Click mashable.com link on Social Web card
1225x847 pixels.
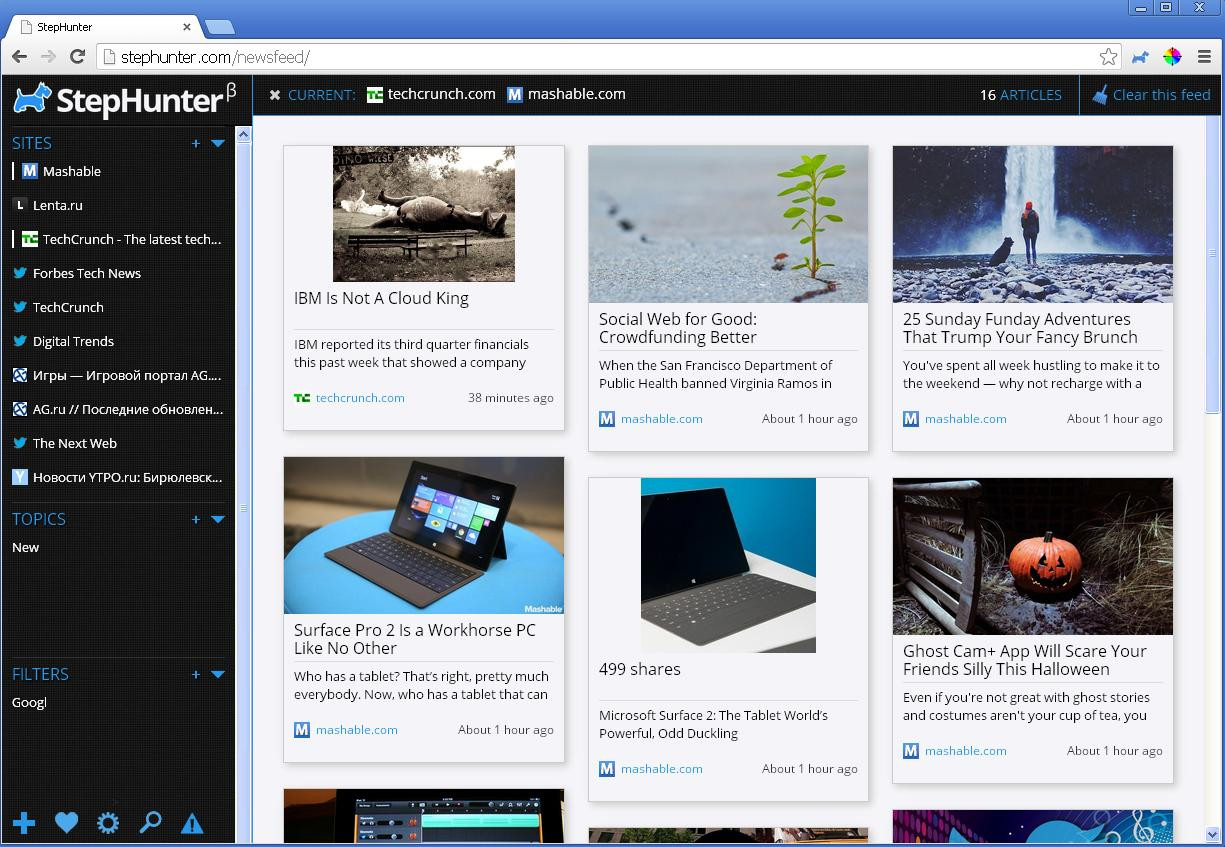pyautogui.click(x=661, y=419)
